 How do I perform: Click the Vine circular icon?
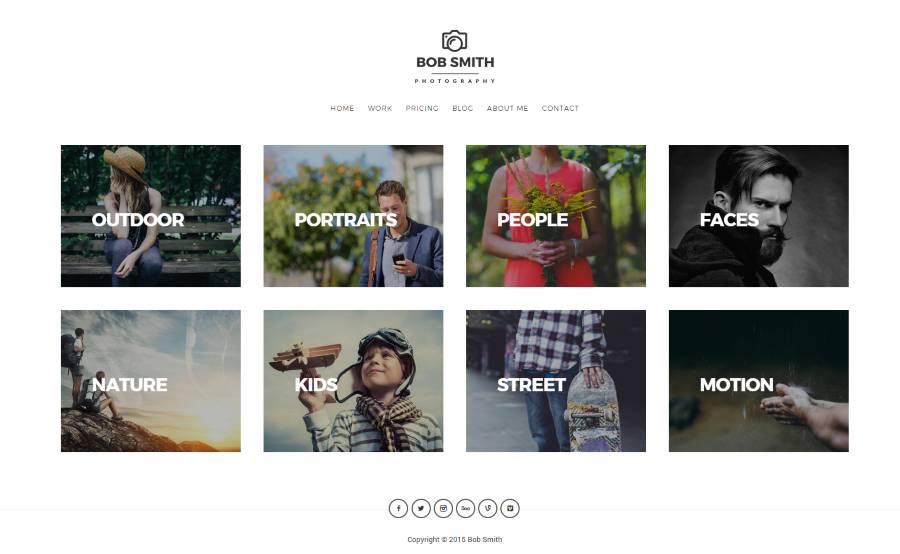tap(488, 509)
